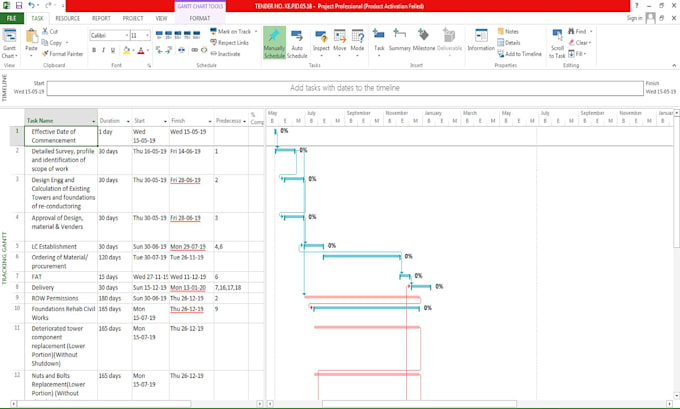This screenshot has width=680, height=409.
Task: Click the Cut scissors icon
Action: coord(45,31)
